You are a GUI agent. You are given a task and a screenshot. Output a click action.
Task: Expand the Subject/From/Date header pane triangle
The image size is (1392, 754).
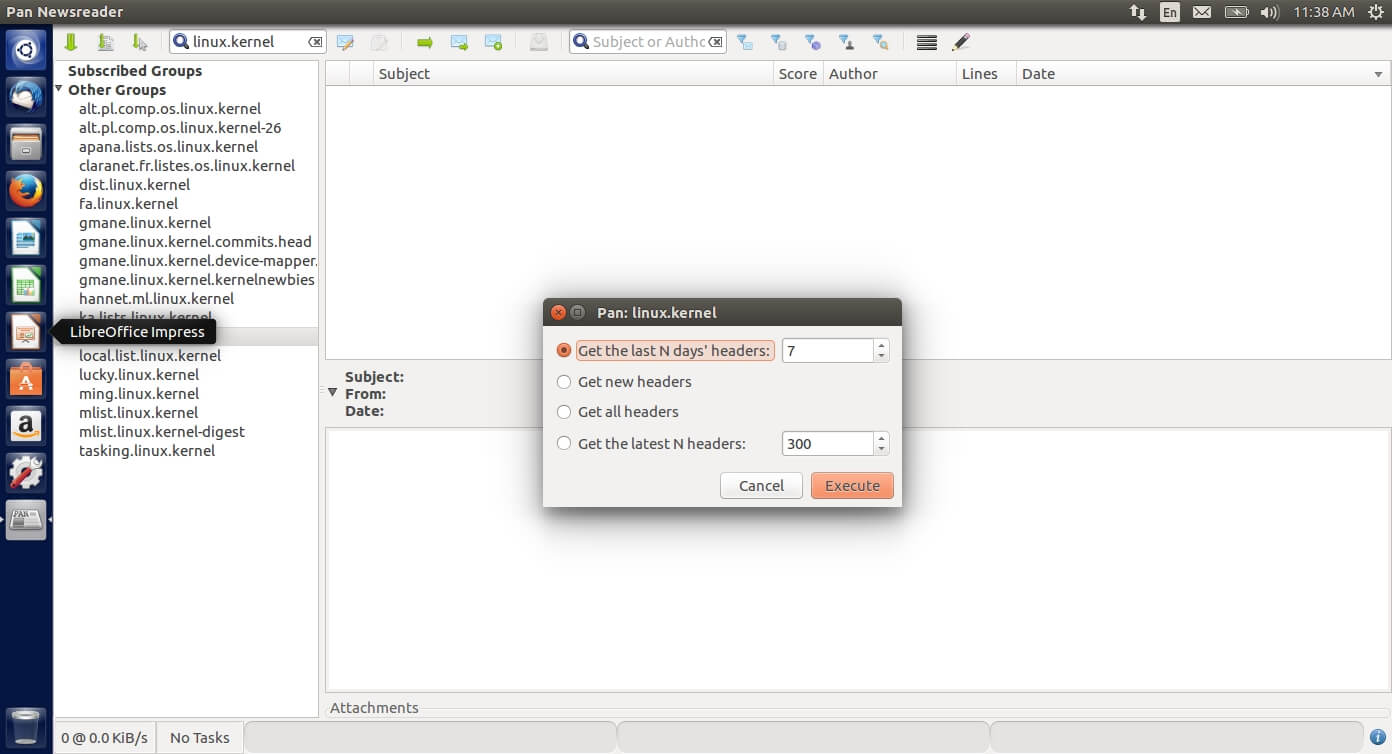332,393
